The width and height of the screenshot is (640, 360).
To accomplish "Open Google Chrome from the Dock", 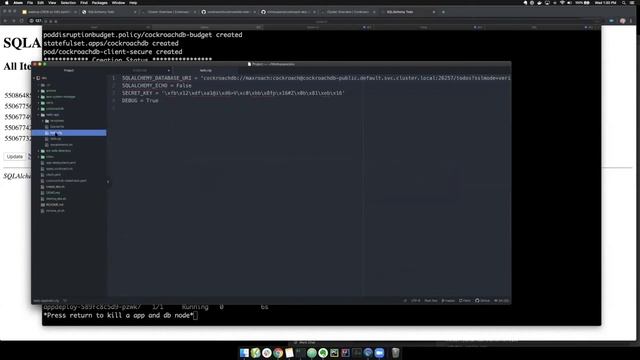I will tap(278, 353).
